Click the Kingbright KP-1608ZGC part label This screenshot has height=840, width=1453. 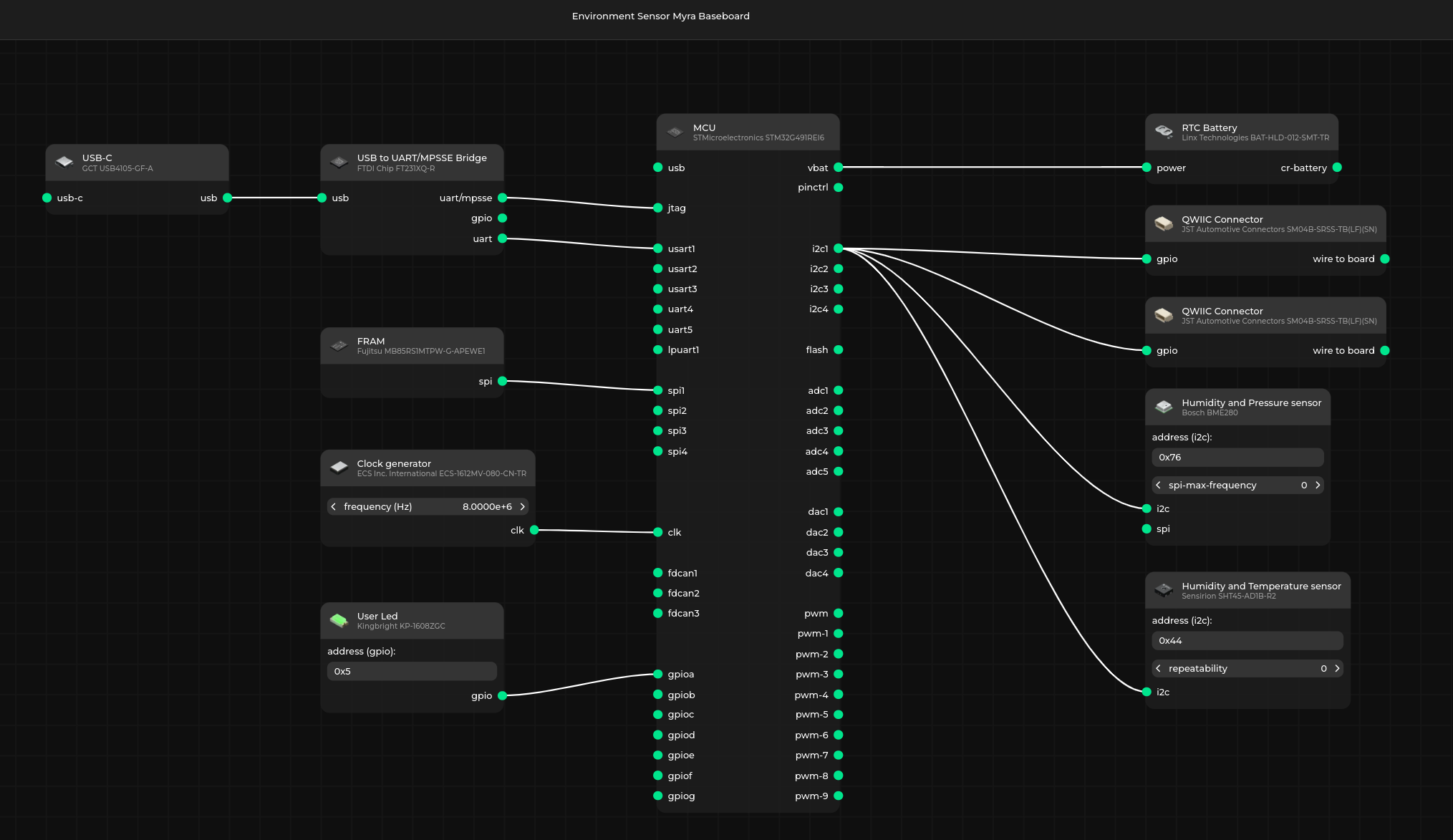[x=401, y=626]
